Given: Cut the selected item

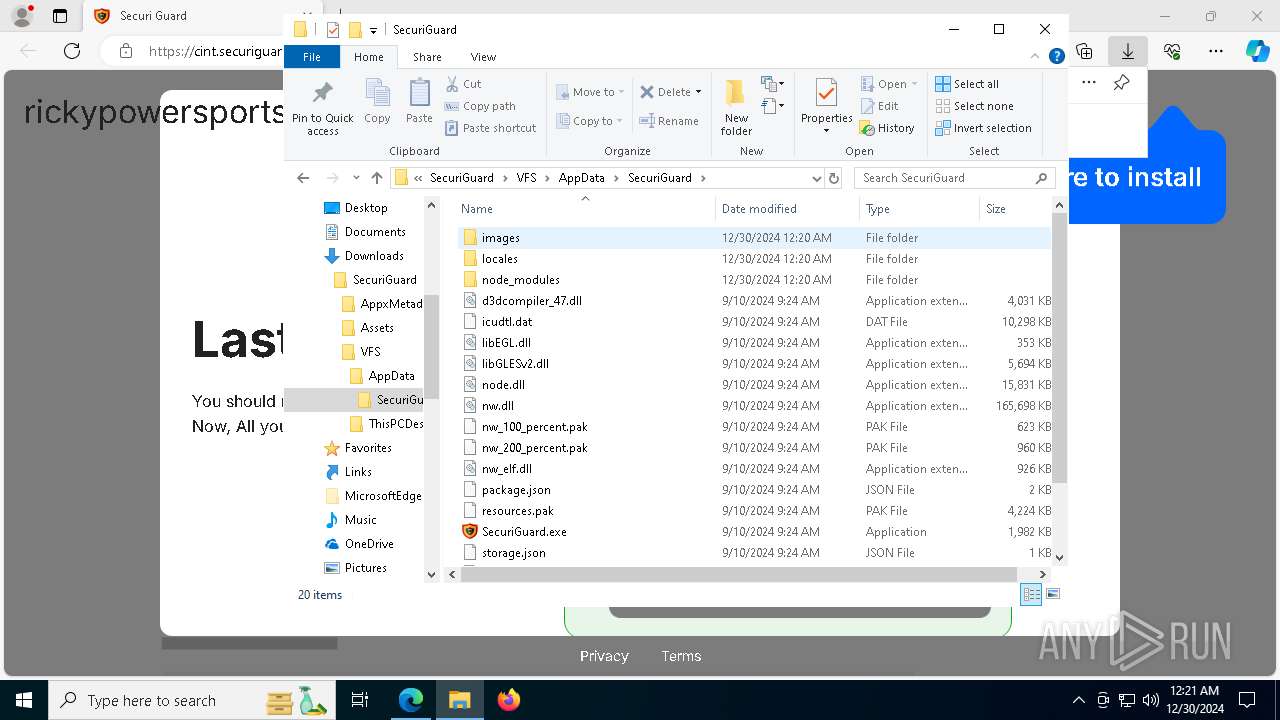Looking at the screenshot, I should [x=463, y=84].
